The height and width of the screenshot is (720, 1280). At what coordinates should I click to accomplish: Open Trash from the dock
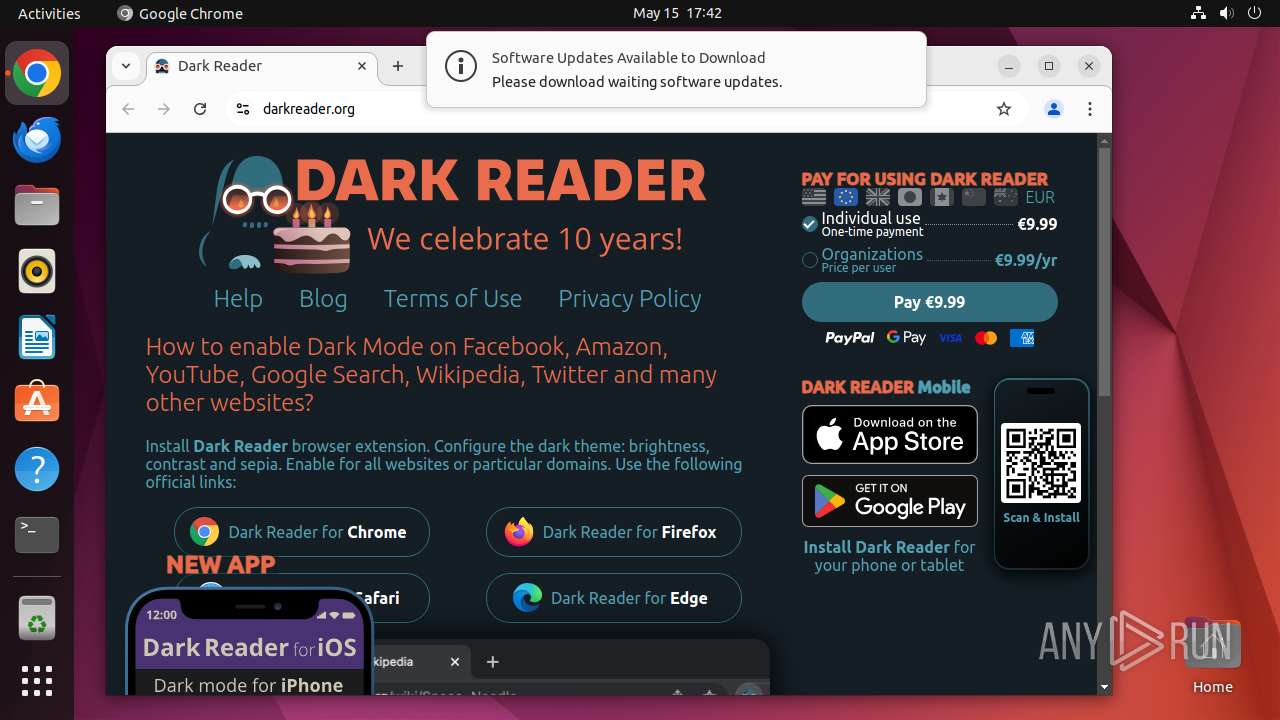37,617
